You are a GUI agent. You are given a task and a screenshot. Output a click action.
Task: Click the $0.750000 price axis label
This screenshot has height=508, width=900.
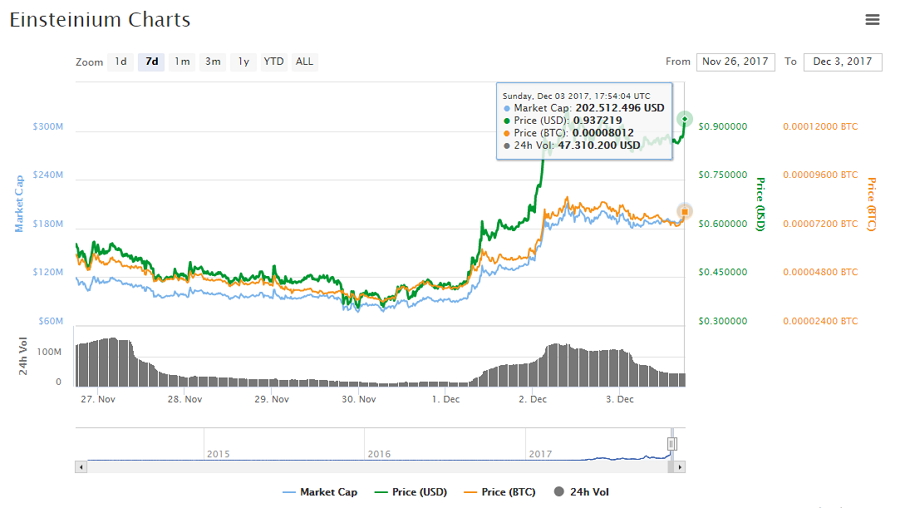[723, 175]
